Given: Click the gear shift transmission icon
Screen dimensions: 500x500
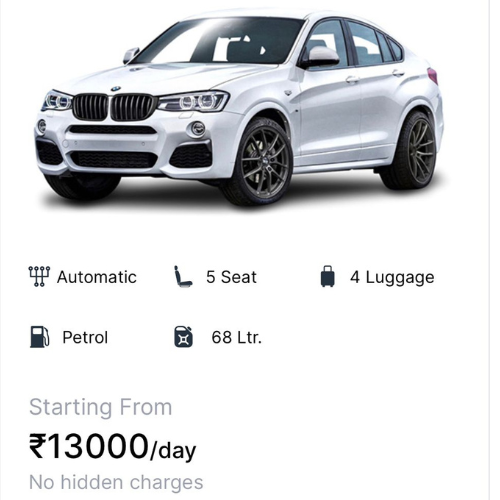Looking at the screenshot, I should coord(39,276).
